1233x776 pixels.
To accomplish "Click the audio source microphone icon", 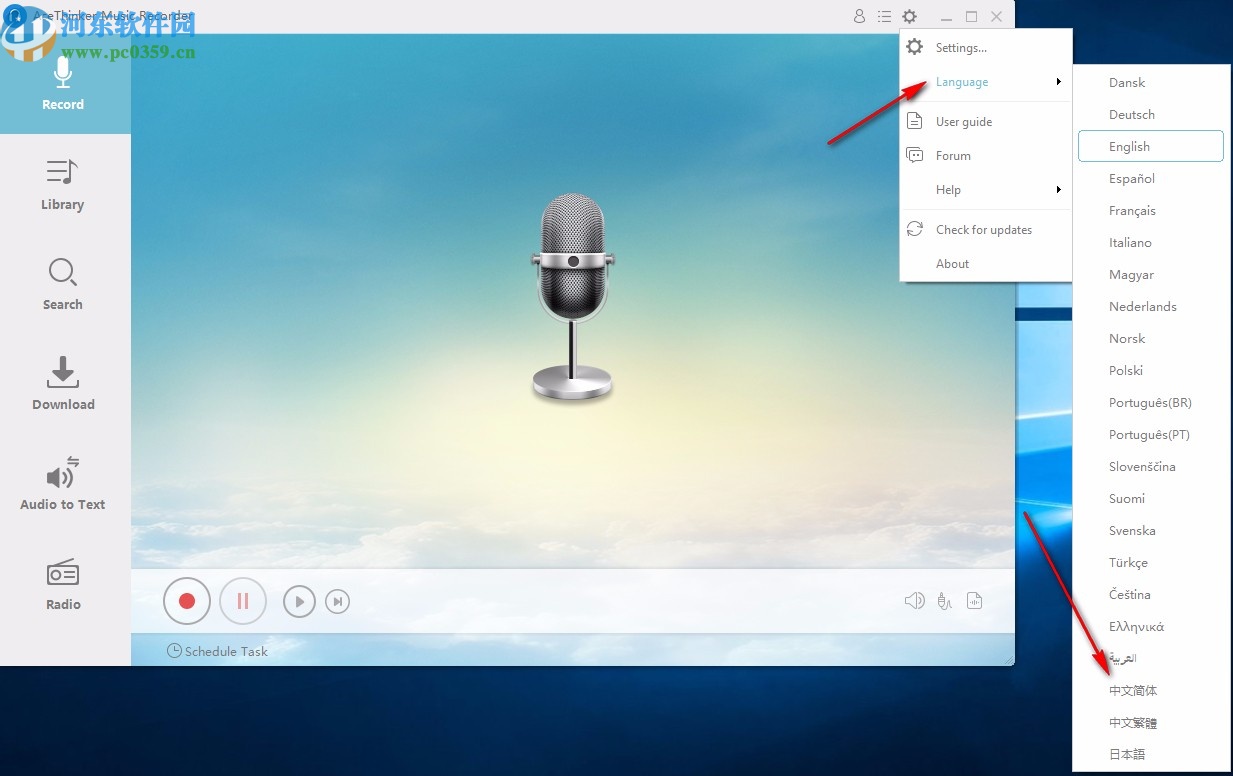I will pyautogui.click(x=944, y=600).
